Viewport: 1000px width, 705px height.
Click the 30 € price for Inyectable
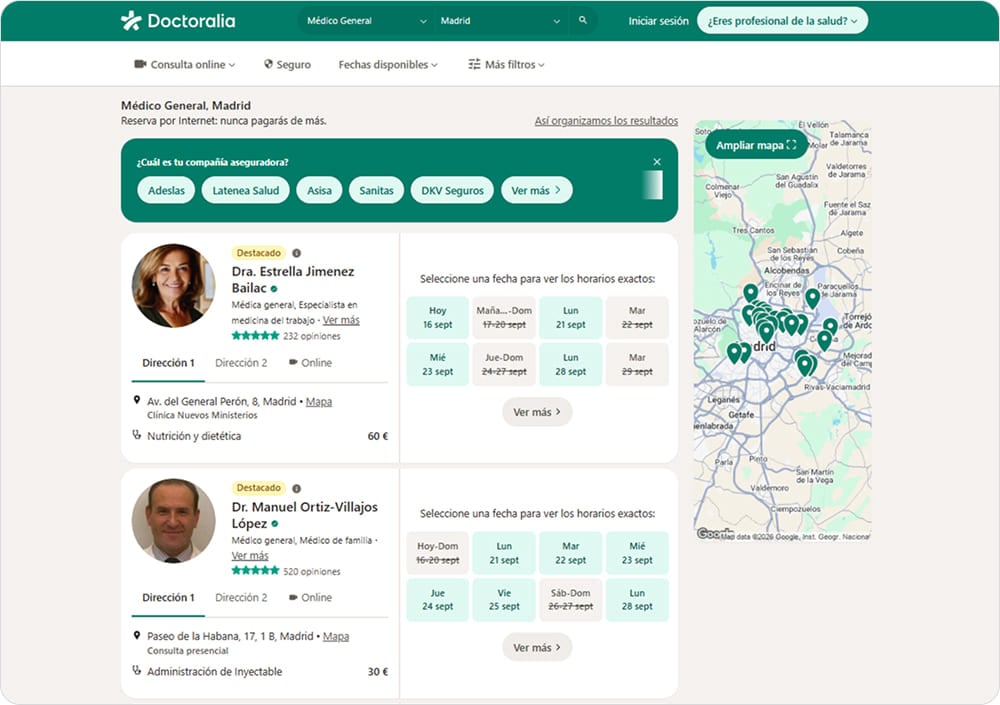378,671
